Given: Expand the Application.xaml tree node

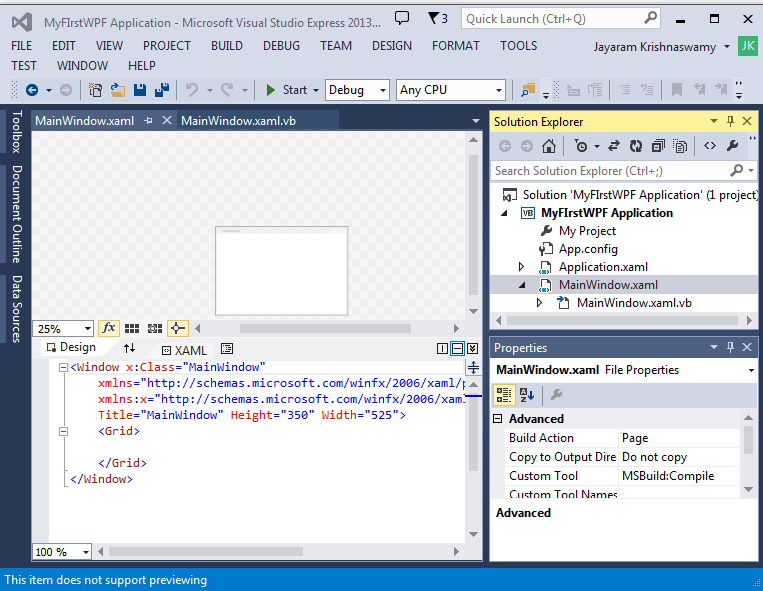Looking at the screenshot, I should (x=521, y=267).
